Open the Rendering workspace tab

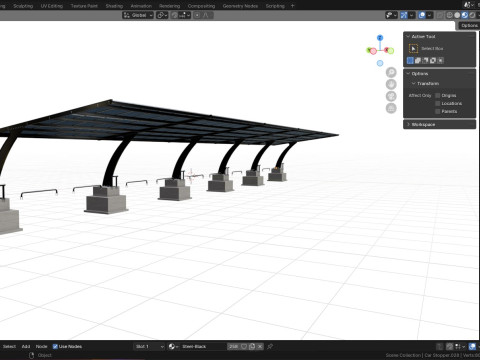169,6
